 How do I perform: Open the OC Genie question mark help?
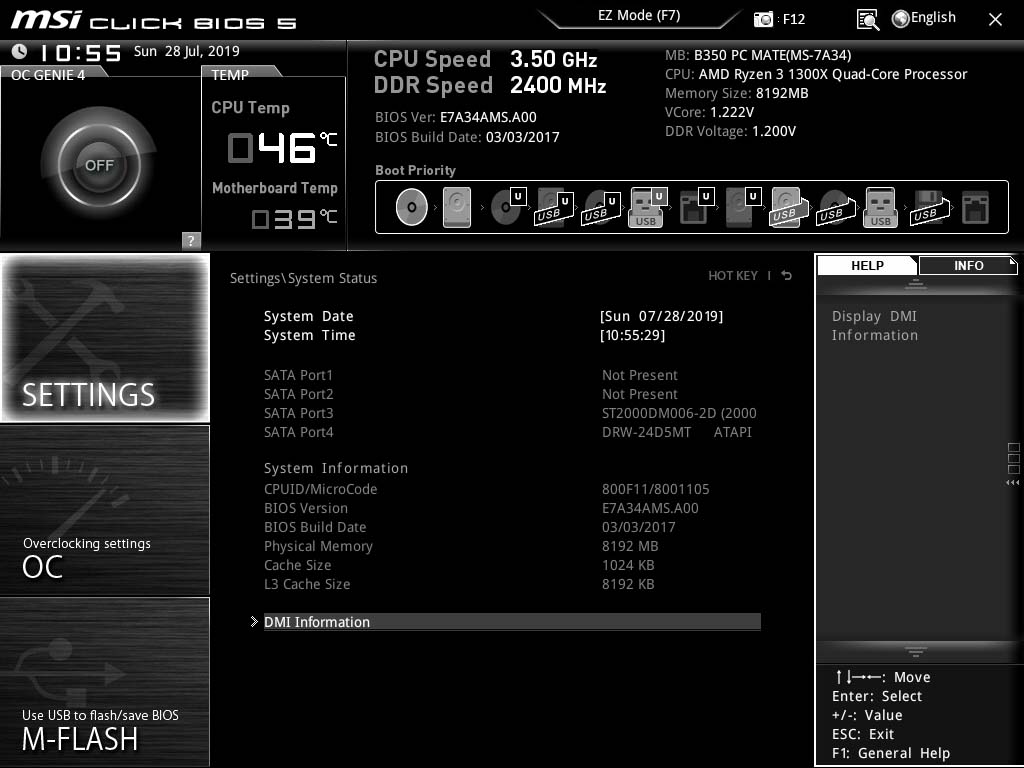(x=191, y=240)
